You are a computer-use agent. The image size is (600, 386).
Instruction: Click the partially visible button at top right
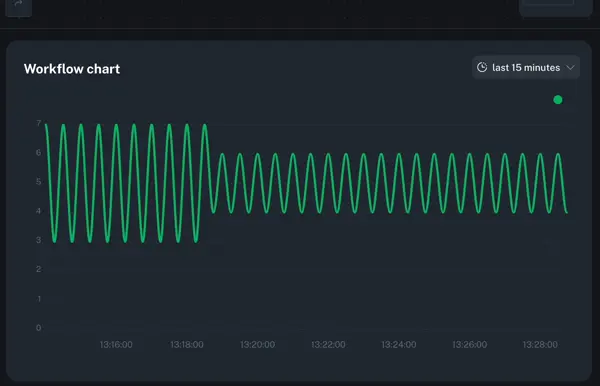point(555,7)
